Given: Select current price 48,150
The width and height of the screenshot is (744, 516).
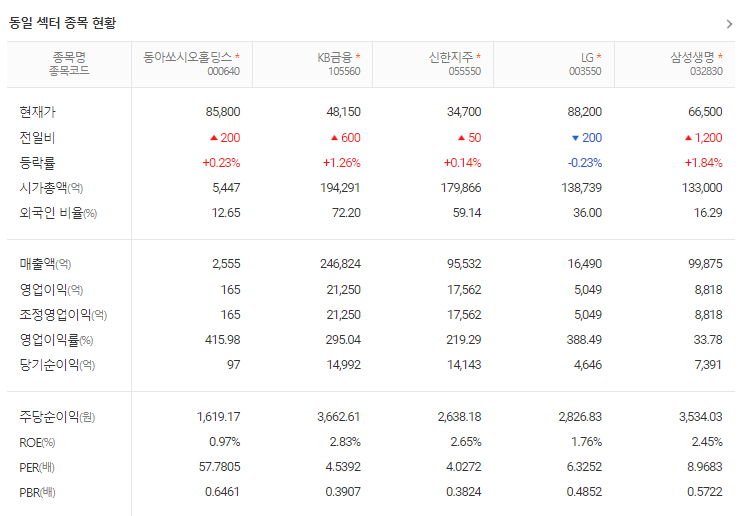Looking at the screenshot, I should [344, 112].
